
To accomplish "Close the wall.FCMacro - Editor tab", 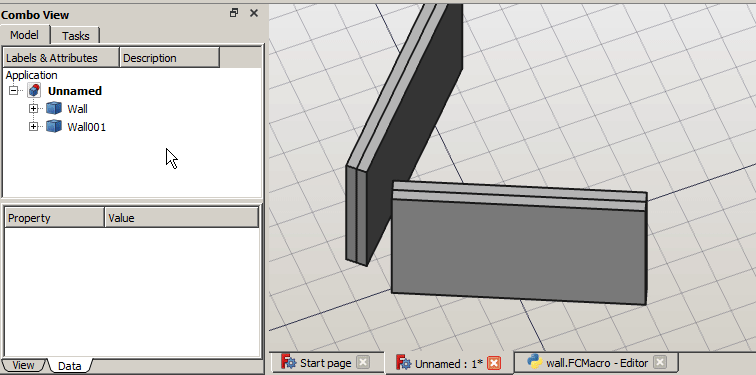I will pos(661,362).
